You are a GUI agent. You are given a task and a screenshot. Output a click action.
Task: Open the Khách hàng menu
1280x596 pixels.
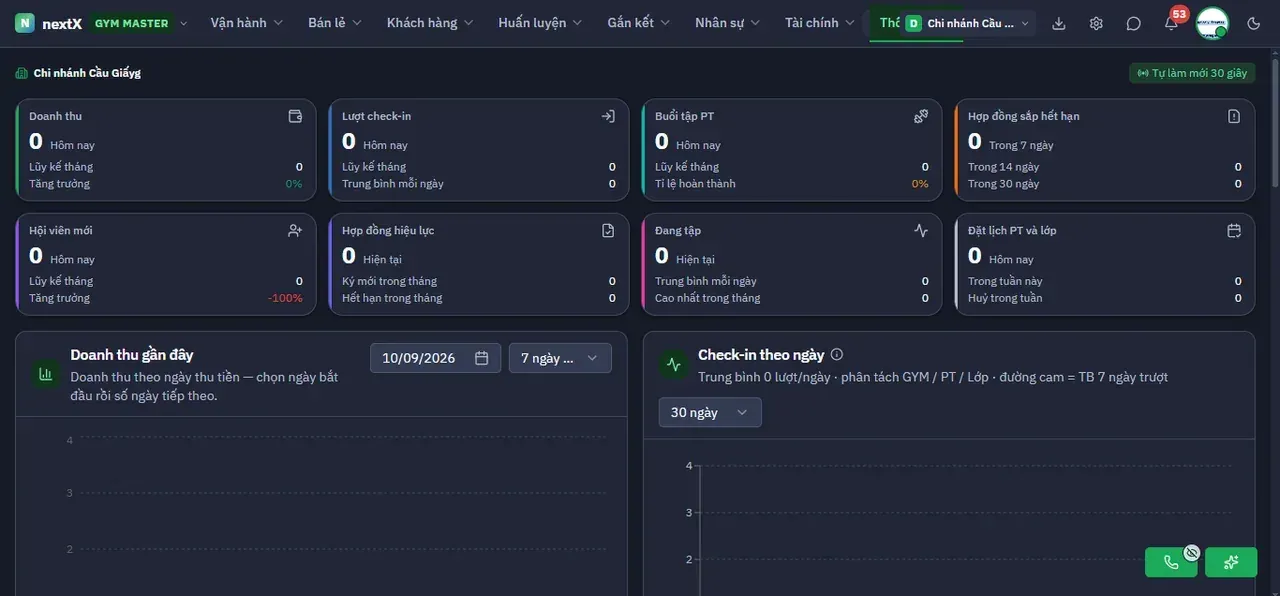(430, 23)
